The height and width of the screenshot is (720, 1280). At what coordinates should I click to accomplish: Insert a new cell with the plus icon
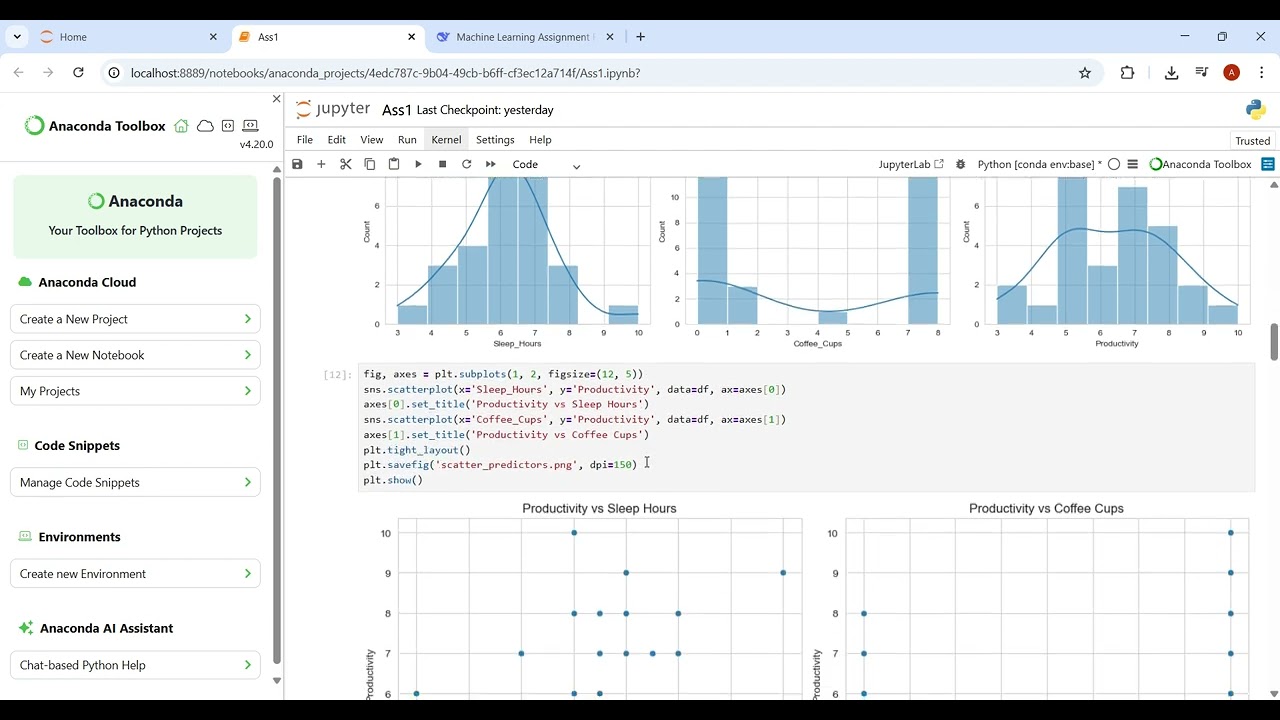click(321, 164)
